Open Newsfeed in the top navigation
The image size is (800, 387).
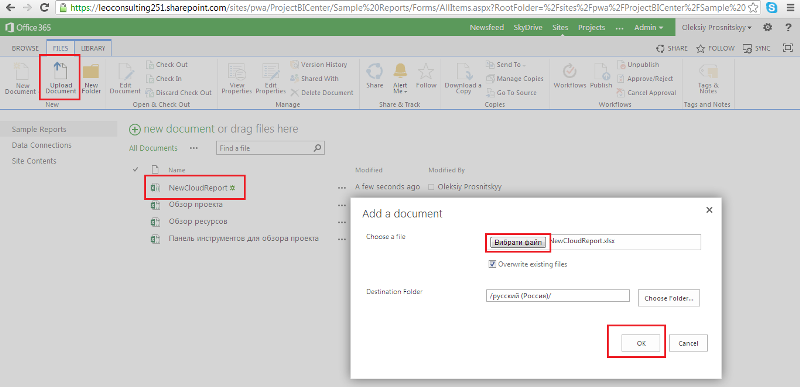[x=487, y=28]
